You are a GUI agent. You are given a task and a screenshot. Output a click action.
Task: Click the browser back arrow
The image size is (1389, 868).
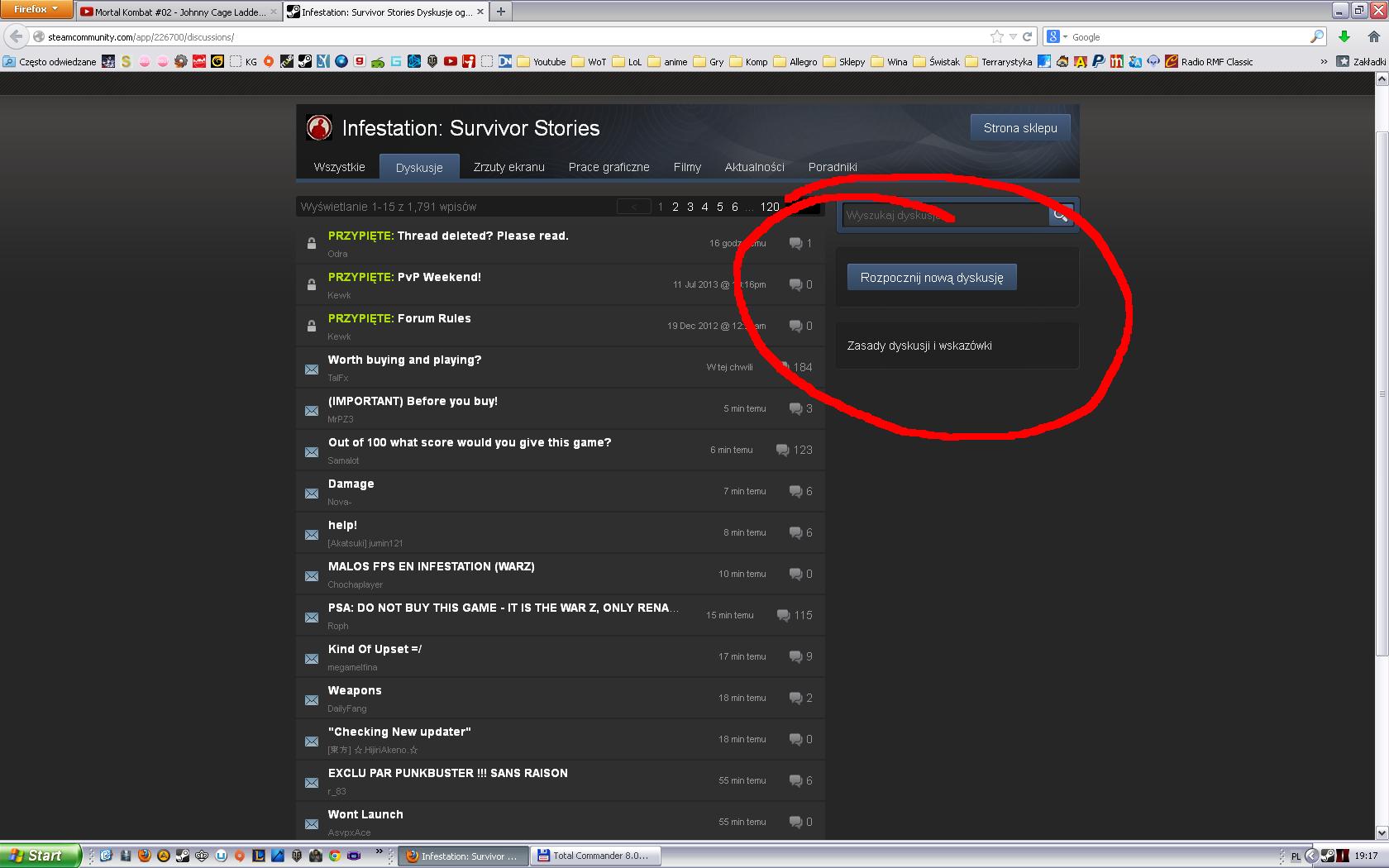pos(17,36)
